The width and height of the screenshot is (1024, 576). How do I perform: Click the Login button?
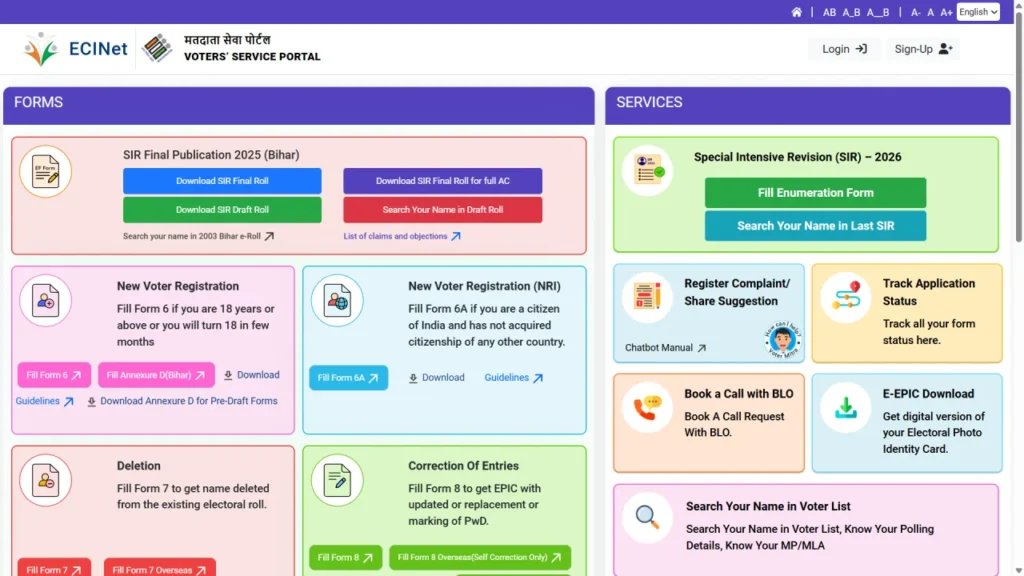843,48
